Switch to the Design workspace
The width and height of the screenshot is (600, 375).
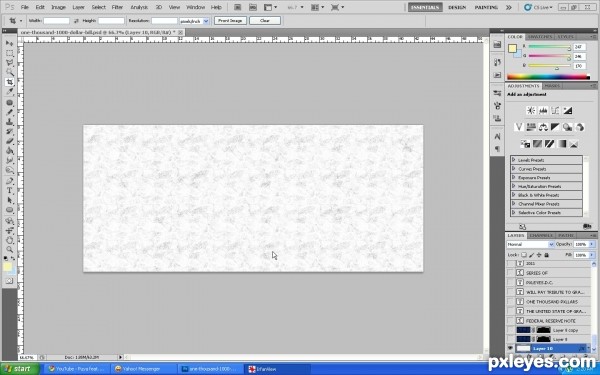[457, 7]
